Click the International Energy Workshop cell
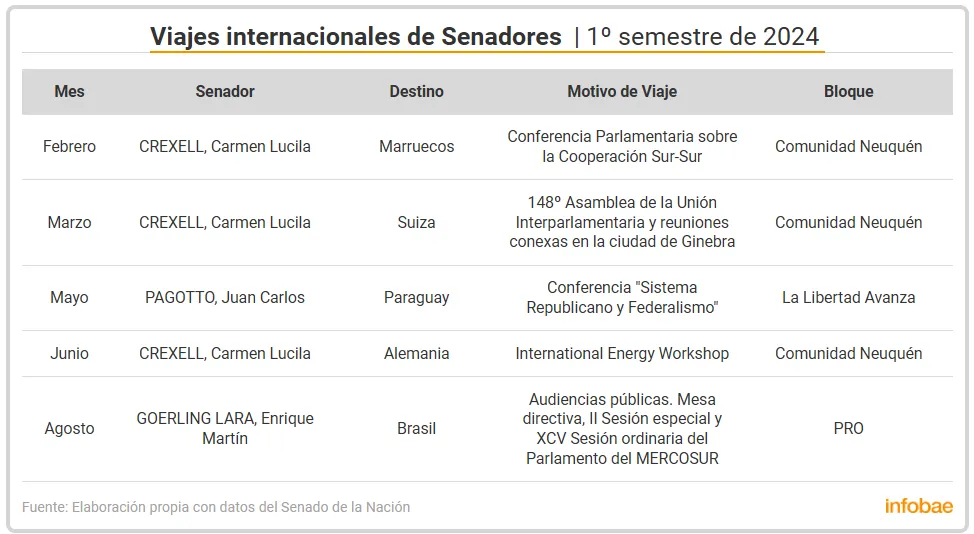This screenshot has height=534, width=974. coord(622,353)
